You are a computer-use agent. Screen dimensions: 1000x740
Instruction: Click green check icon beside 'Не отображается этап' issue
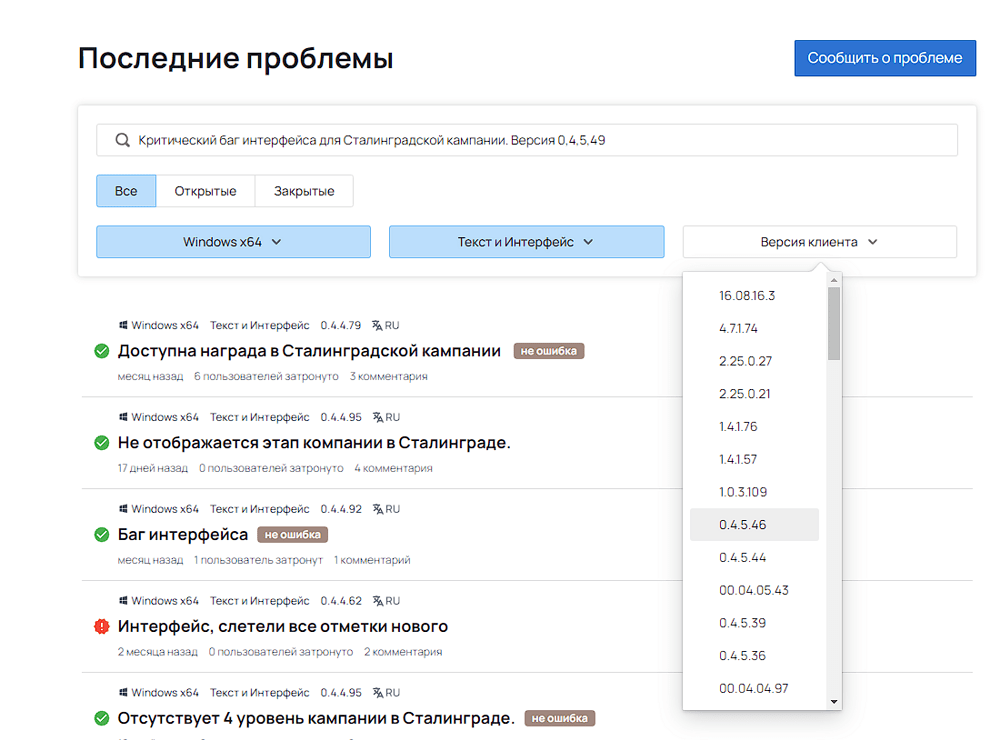coord(101,443)
